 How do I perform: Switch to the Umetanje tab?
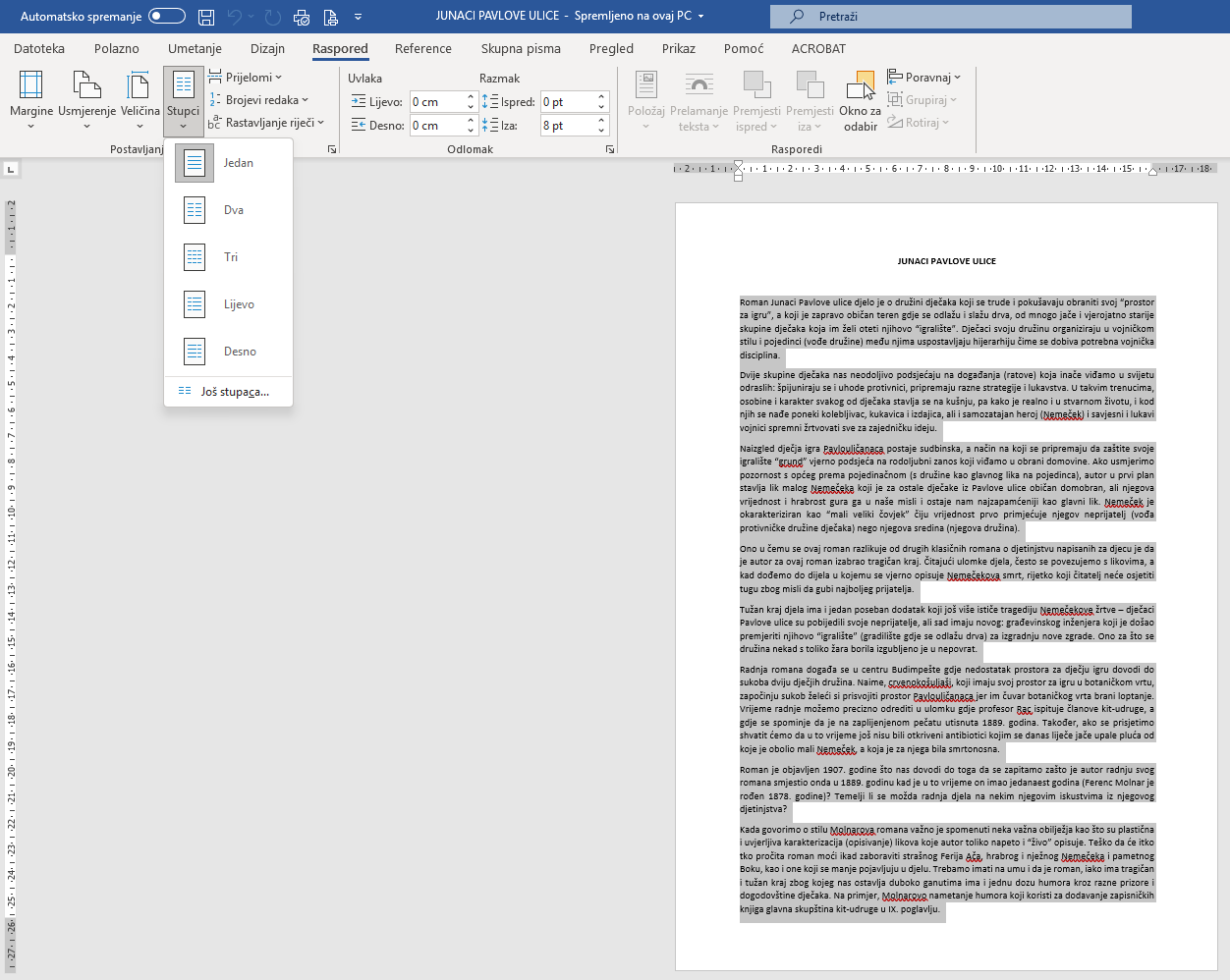[195, 48]
